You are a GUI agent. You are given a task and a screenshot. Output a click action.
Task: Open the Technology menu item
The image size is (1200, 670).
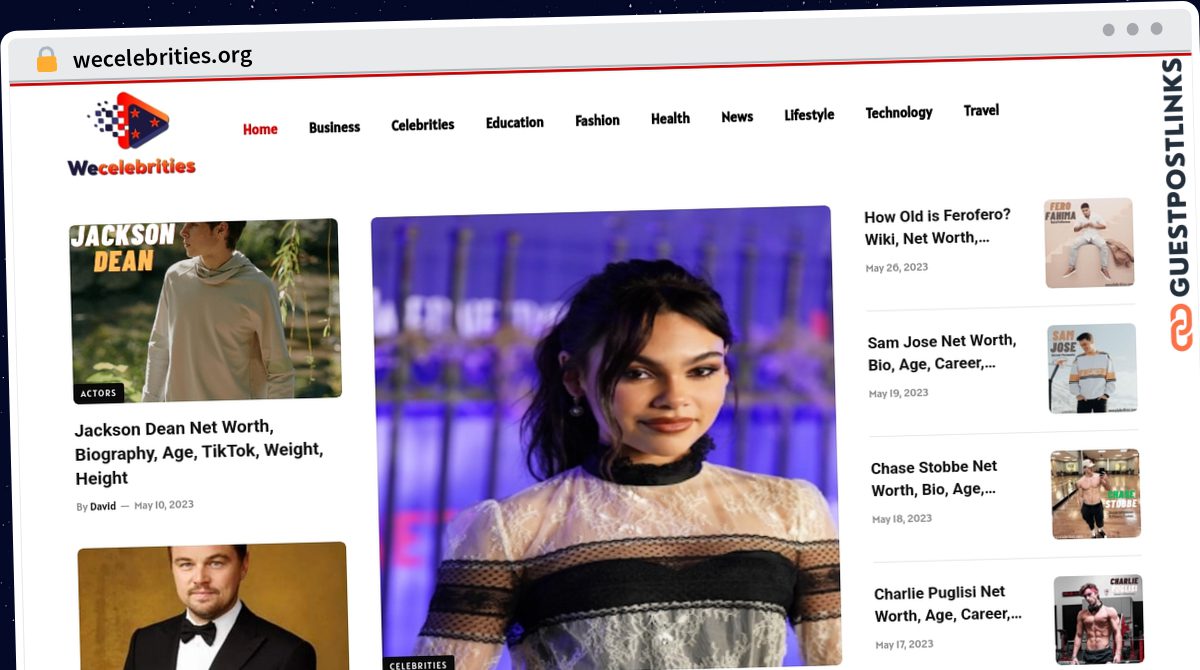coord(899,112)
